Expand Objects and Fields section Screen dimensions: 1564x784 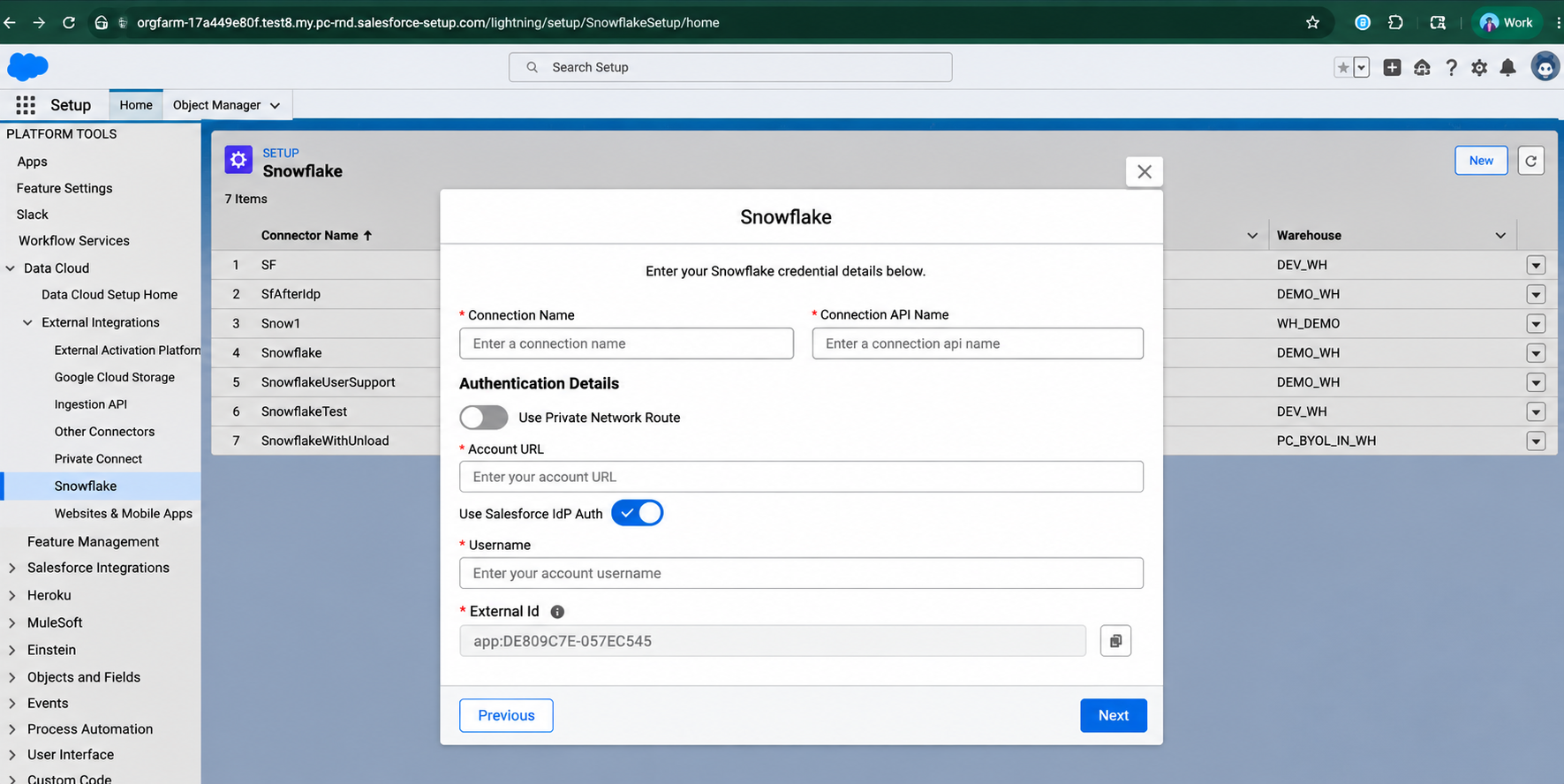(12, 678)
